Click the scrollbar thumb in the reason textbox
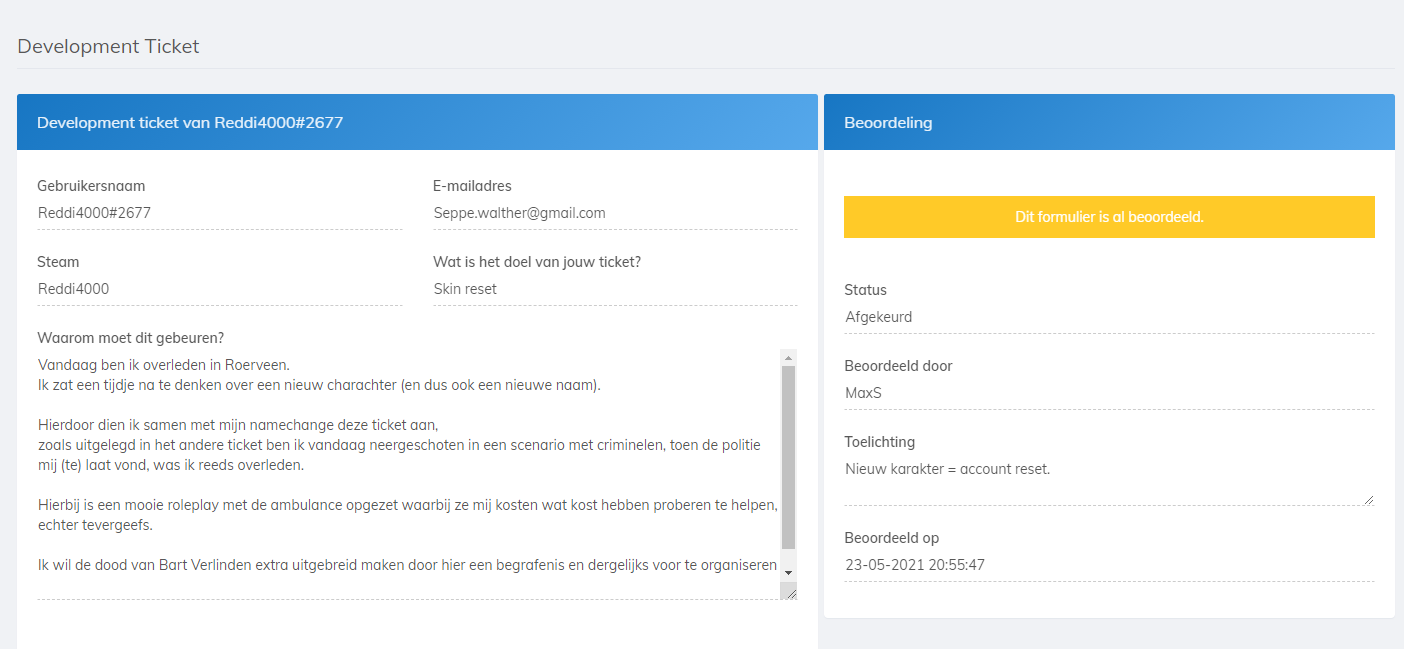Screen dimensions: 1404x649 pyautogui.click(x=788, y=455)
